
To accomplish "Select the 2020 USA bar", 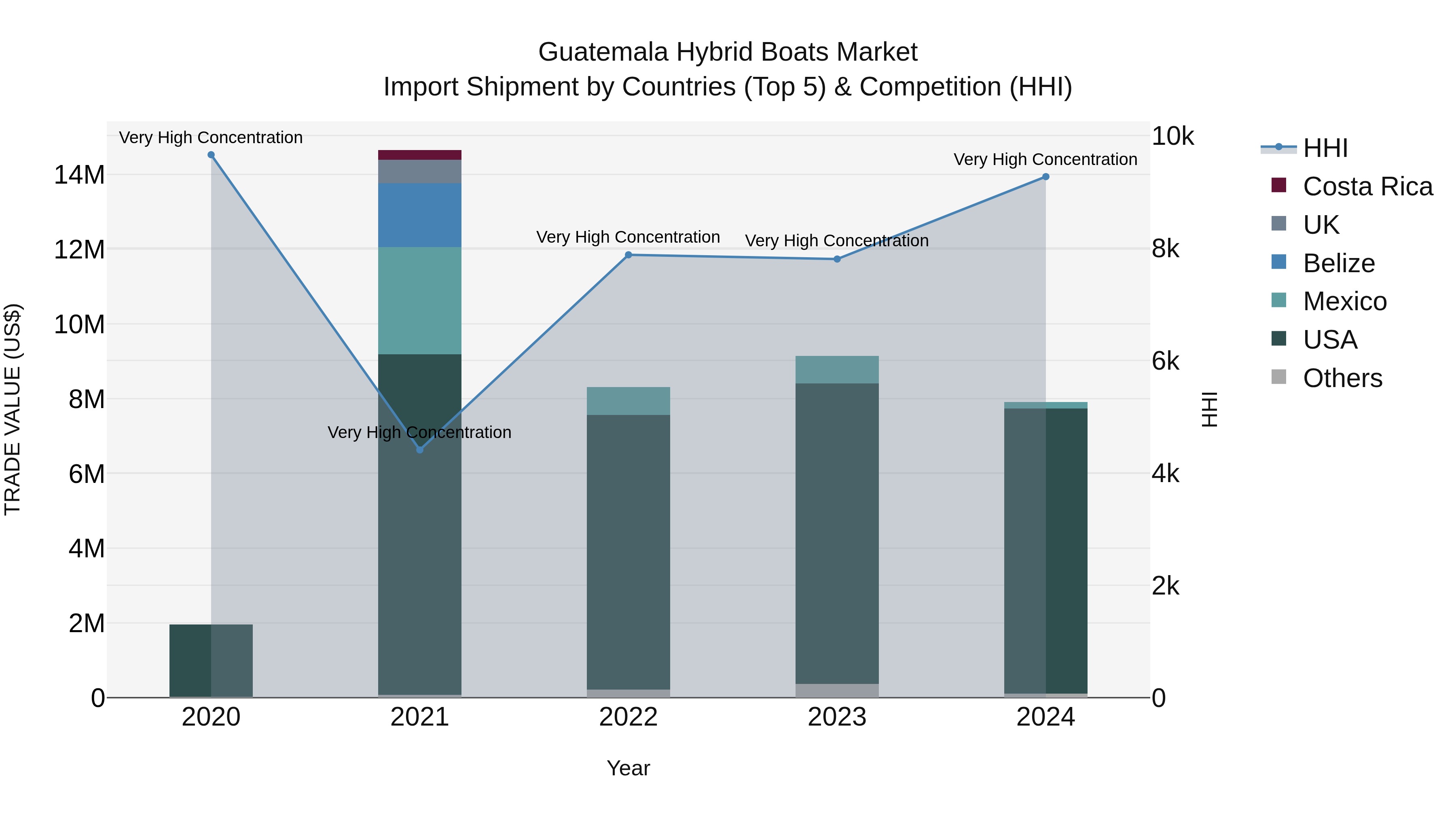I will (x=211, y=661).
